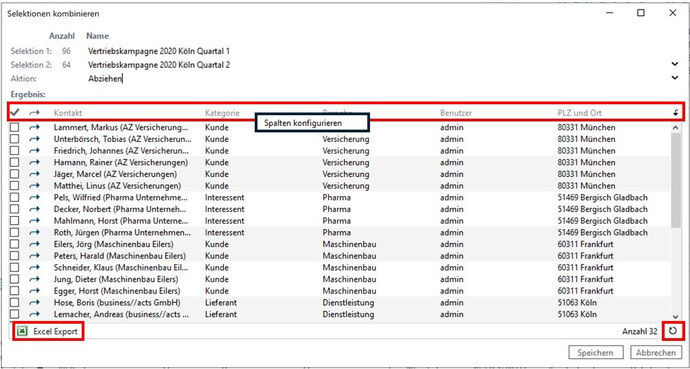Sort by 'PLZ und Ort' column header
This screenshot has width=690, height=369.
pos(580,113)
